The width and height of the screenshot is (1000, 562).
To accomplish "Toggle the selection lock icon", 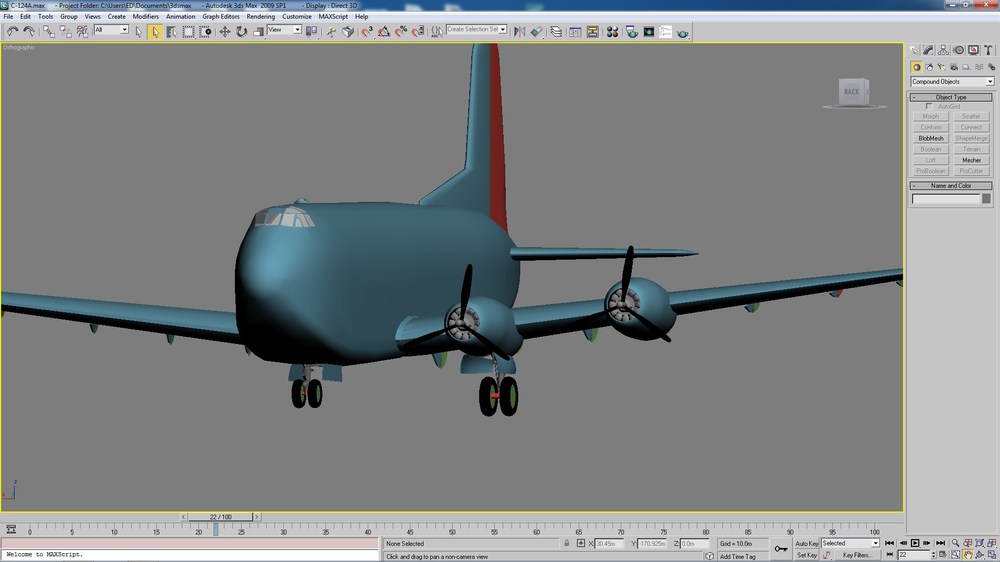I will pos(566,544).
